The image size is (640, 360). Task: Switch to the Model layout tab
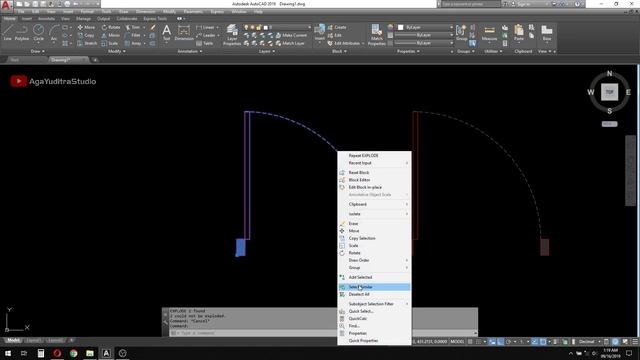click(x=13, y=340)
